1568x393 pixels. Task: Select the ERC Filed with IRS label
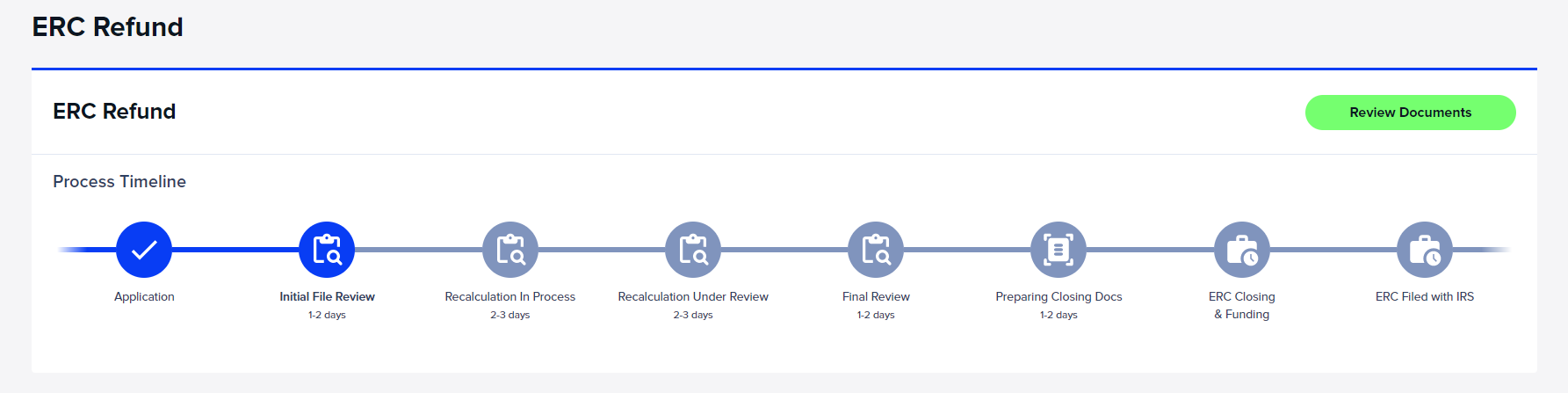click(x=1425, y=297)
